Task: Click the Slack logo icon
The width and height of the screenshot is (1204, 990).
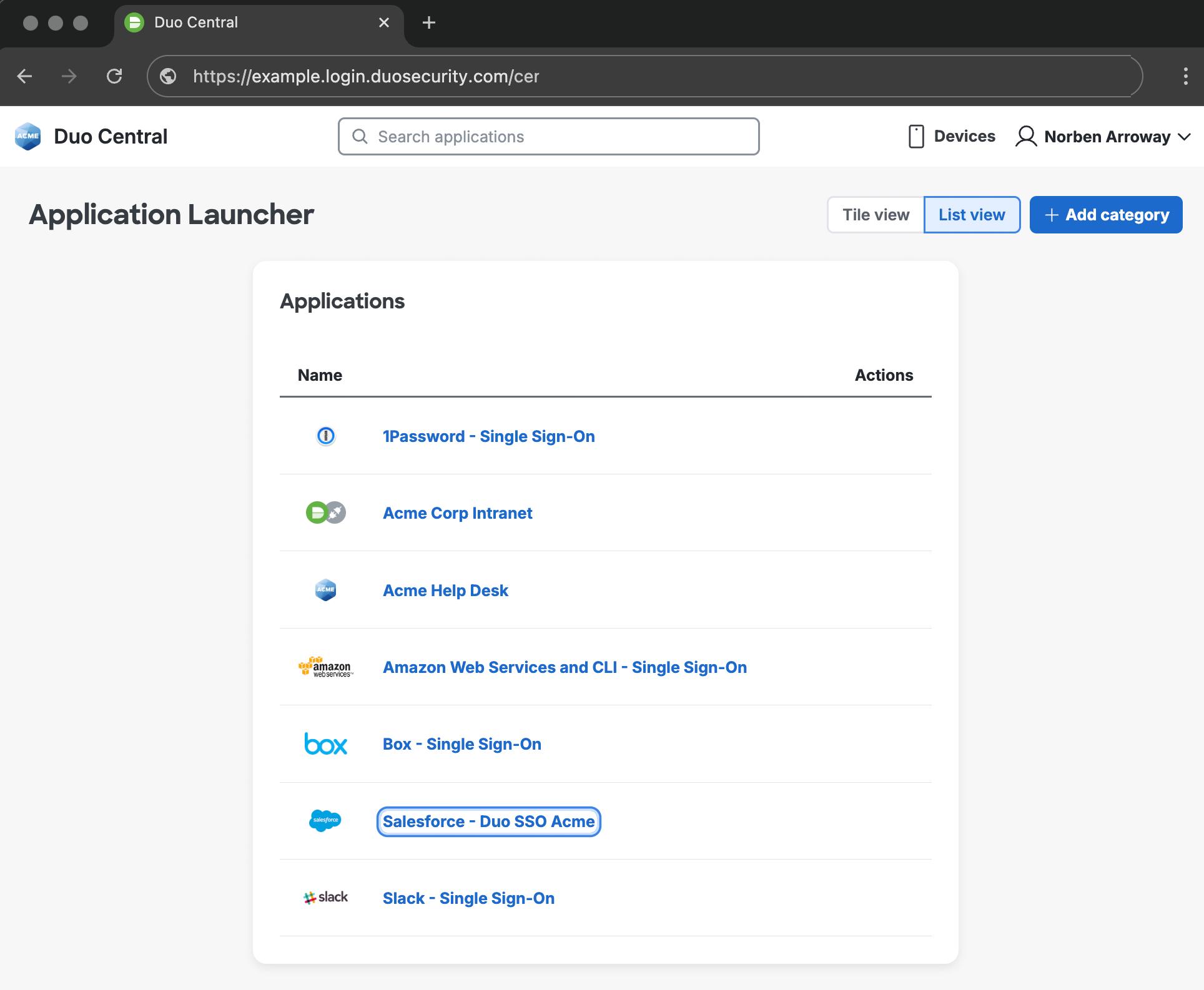Action: tap(325, 897)
